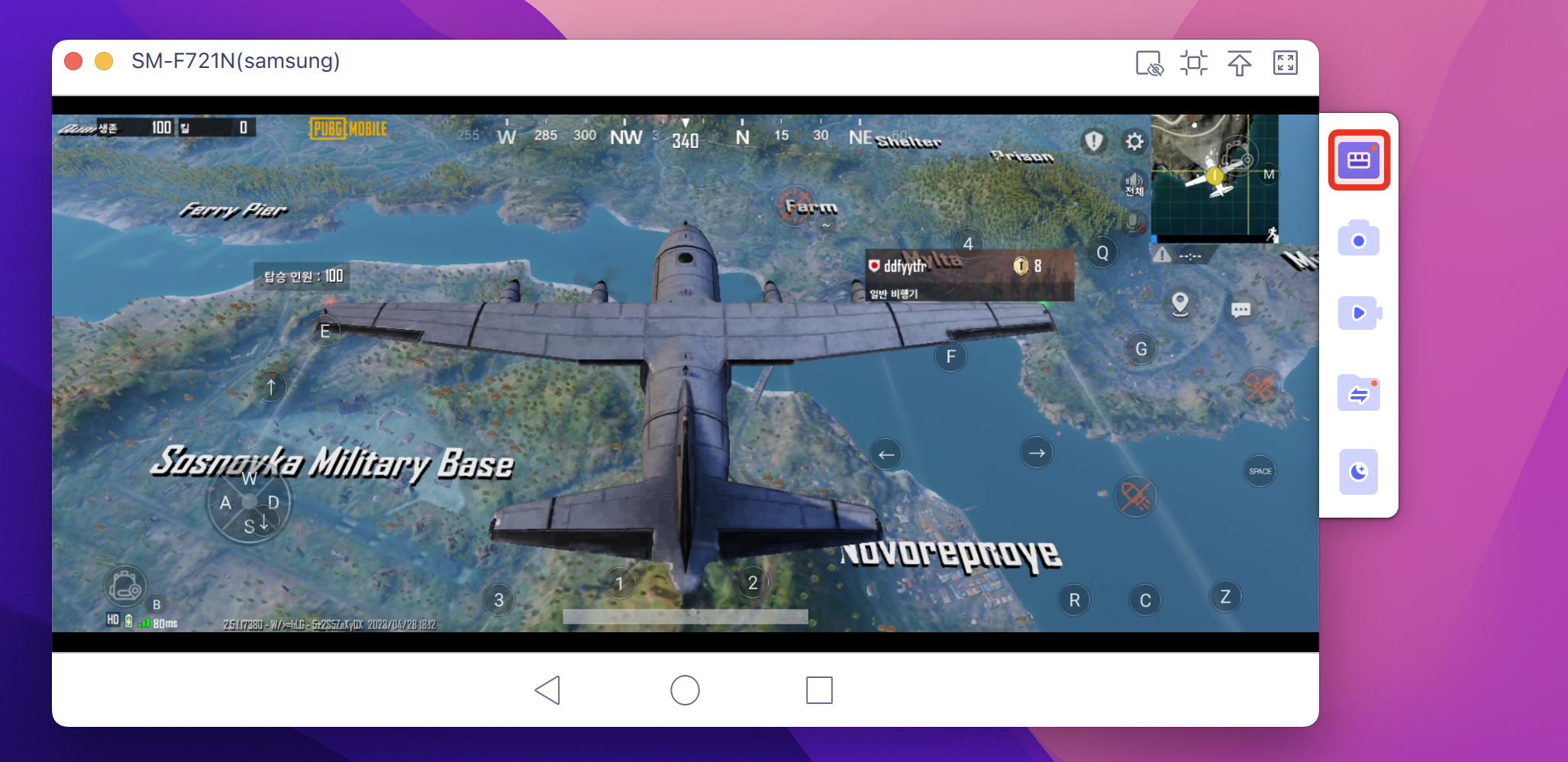Tap the Q key mapping button
This screenshot has width=1568, height=762.
1102,253
